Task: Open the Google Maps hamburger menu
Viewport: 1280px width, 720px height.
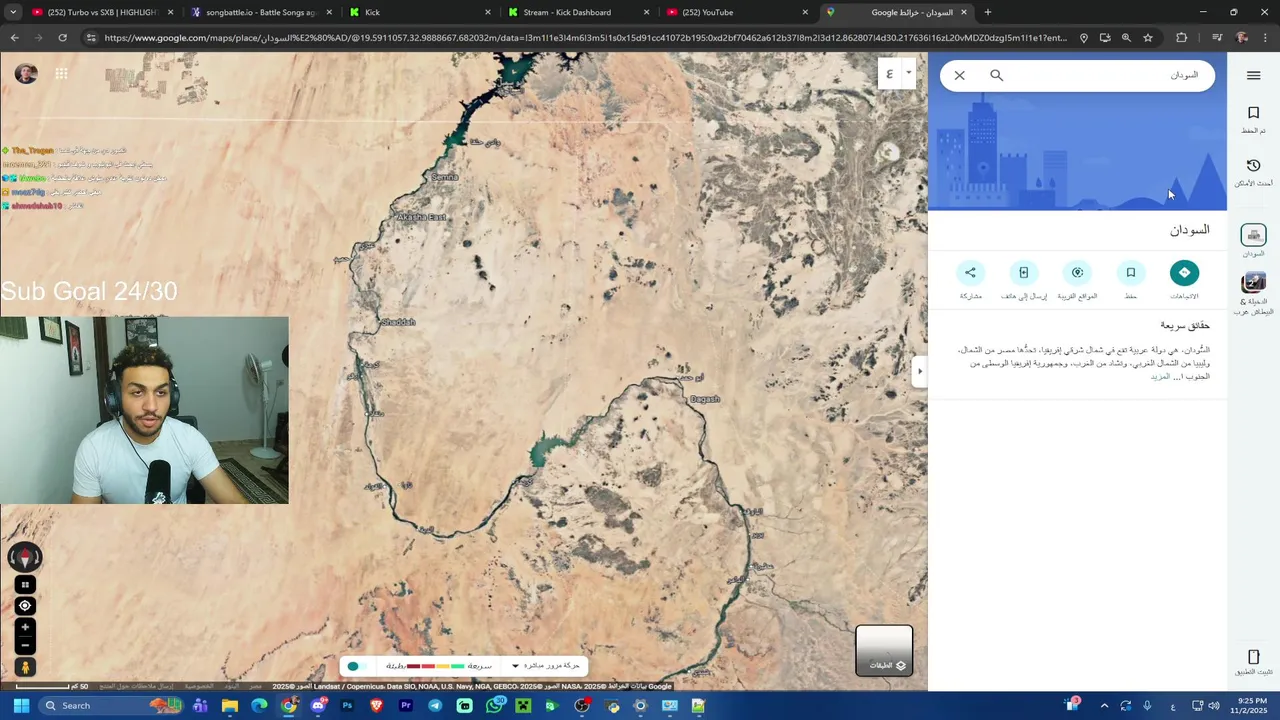Action: tap(1253, 75)
